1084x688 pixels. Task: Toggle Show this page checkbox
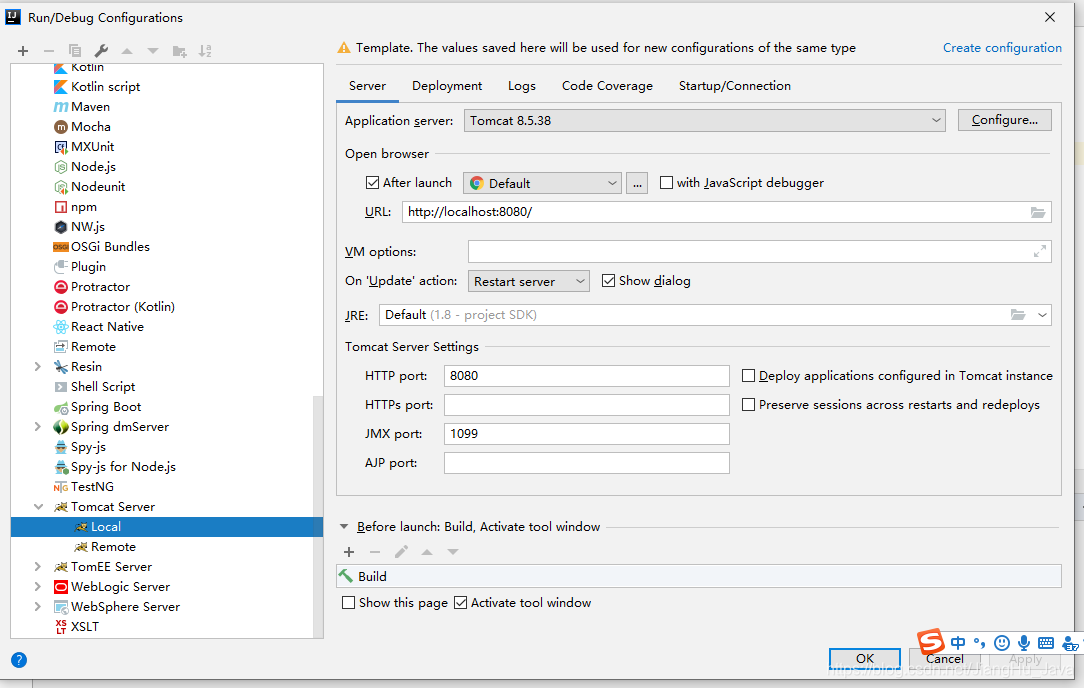click(348, 603)
